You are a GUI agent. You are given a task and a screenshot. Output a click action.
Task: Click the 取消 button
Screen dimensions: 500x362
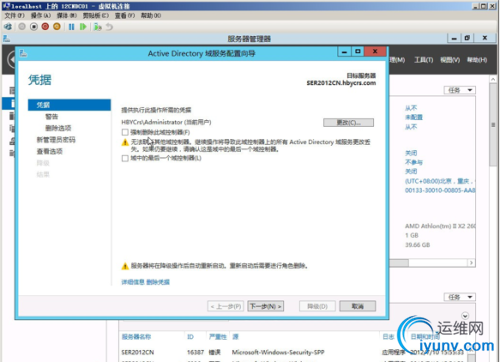(358, 306)
